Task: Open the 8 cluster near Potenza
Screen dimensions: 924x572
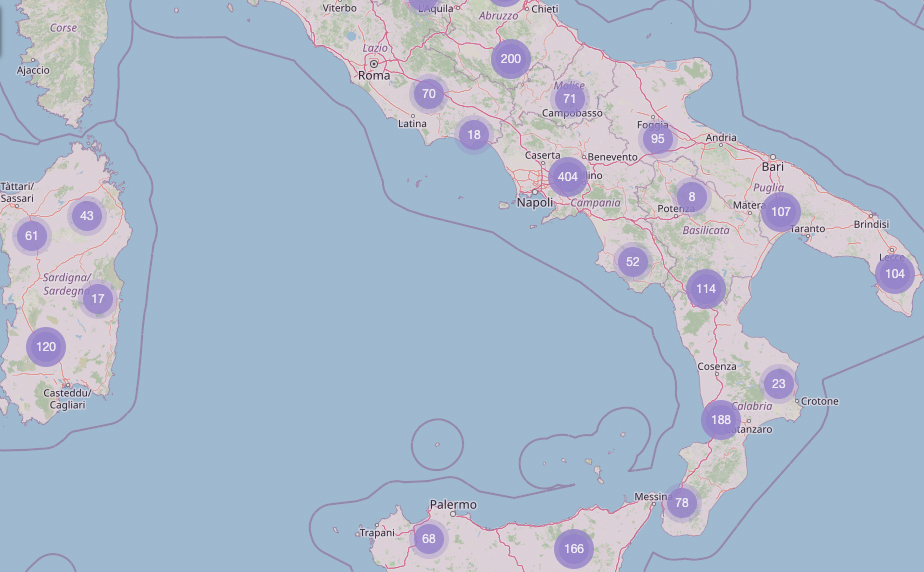Action: tap(691, 197)
